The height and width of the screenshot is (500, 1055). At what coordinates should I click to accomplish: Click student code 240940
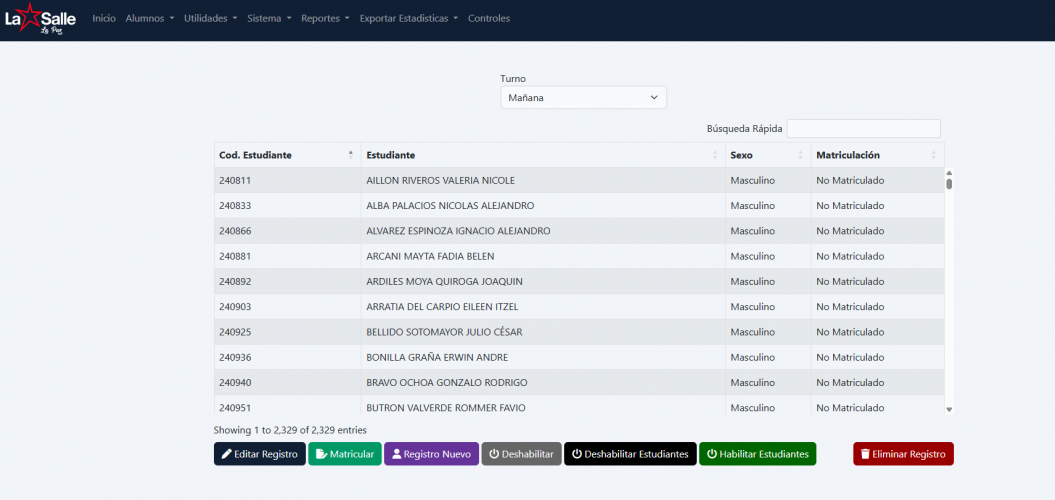coord(235,382)
